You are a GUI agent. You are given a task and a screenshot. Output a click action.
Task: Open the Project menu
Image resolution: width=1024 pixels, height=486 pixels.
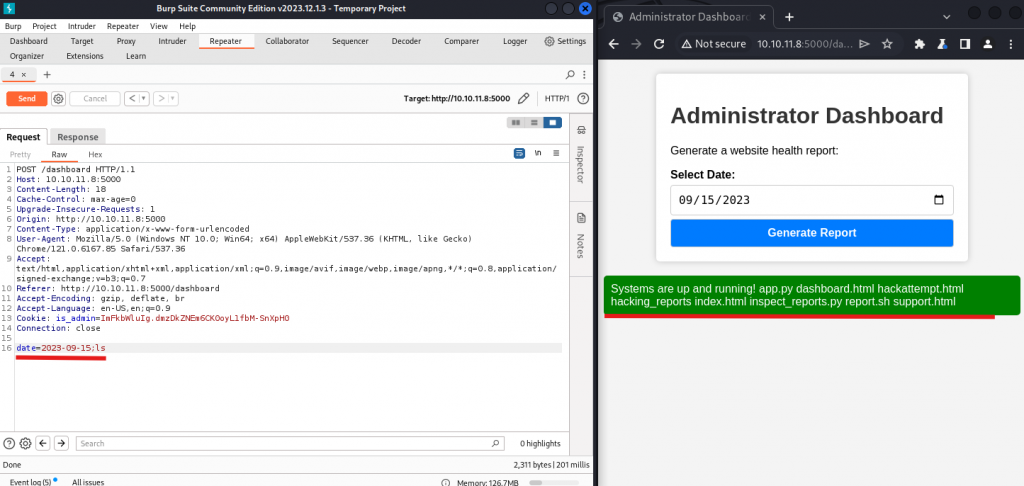[44, 26]
